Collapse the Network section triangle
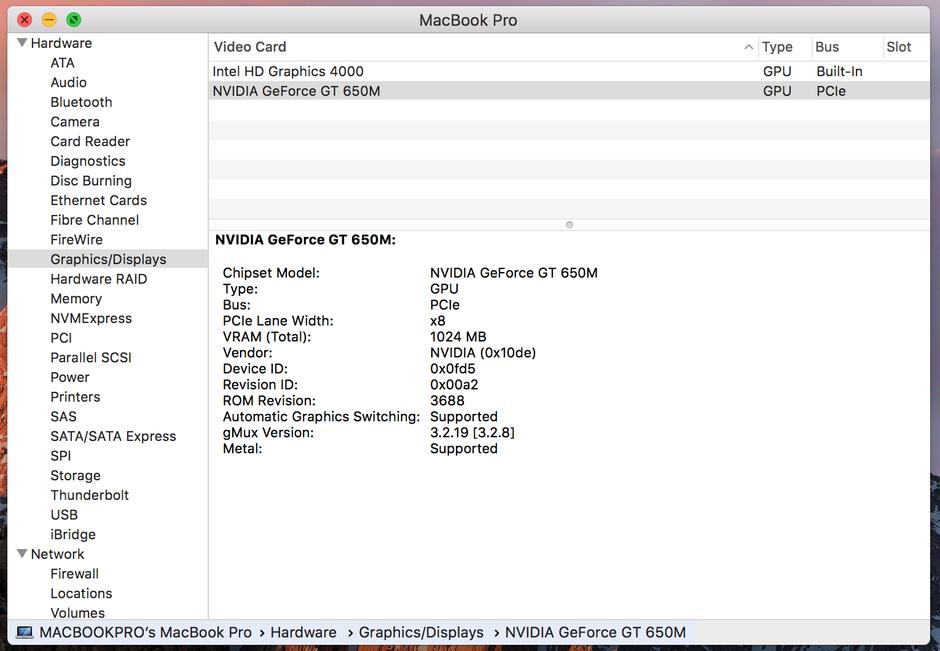 pos(22,553)
